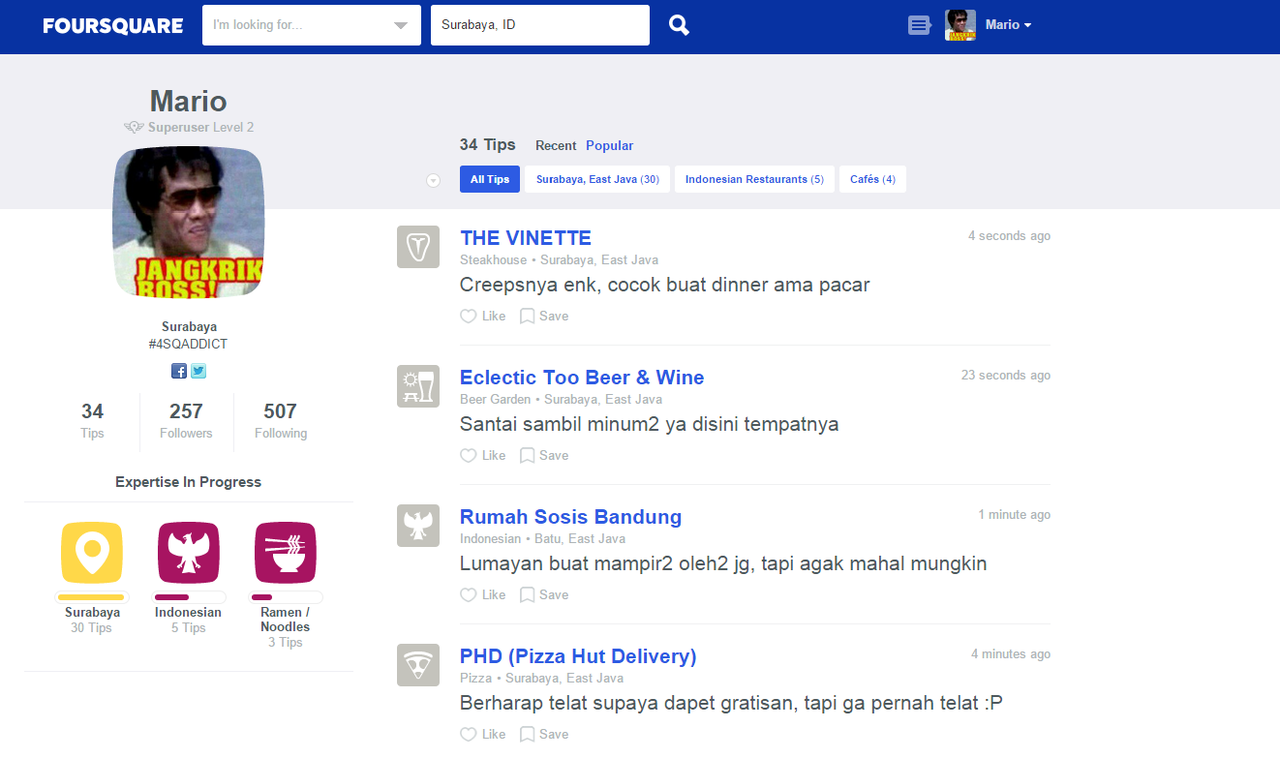Viewport: 1280px width, 758px height.
Task: Open Eclectic Too Beer & Wine link
Action: pos(582,378)
